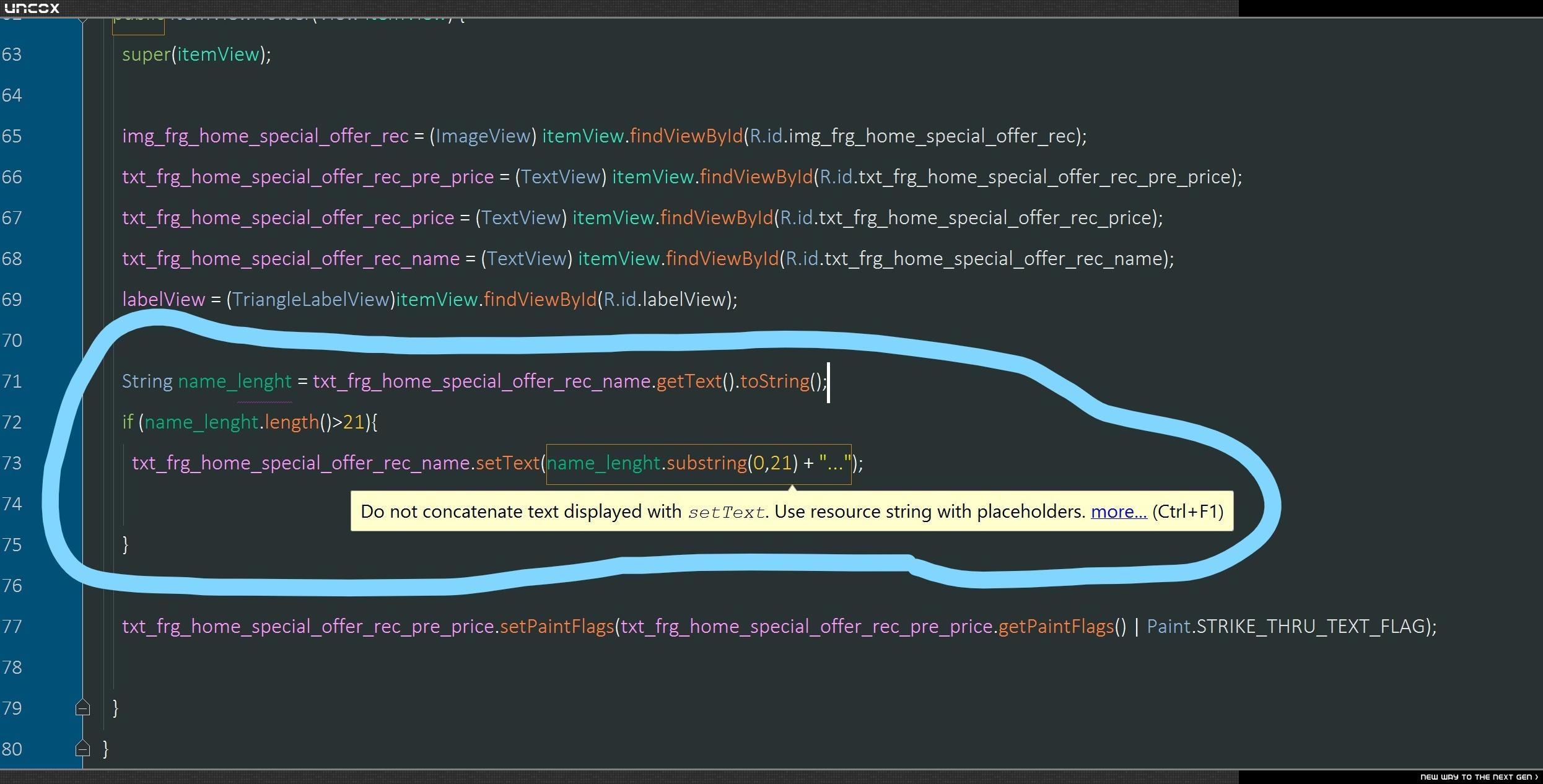Click the "TextView" cast on line 68
The height and width of the screenshot is (784, 1543).
(527, 259)
